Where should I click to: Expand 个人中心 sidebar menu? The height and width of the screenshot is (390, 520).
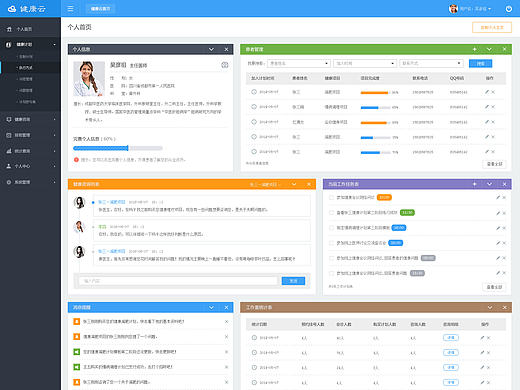pos(30,166)
